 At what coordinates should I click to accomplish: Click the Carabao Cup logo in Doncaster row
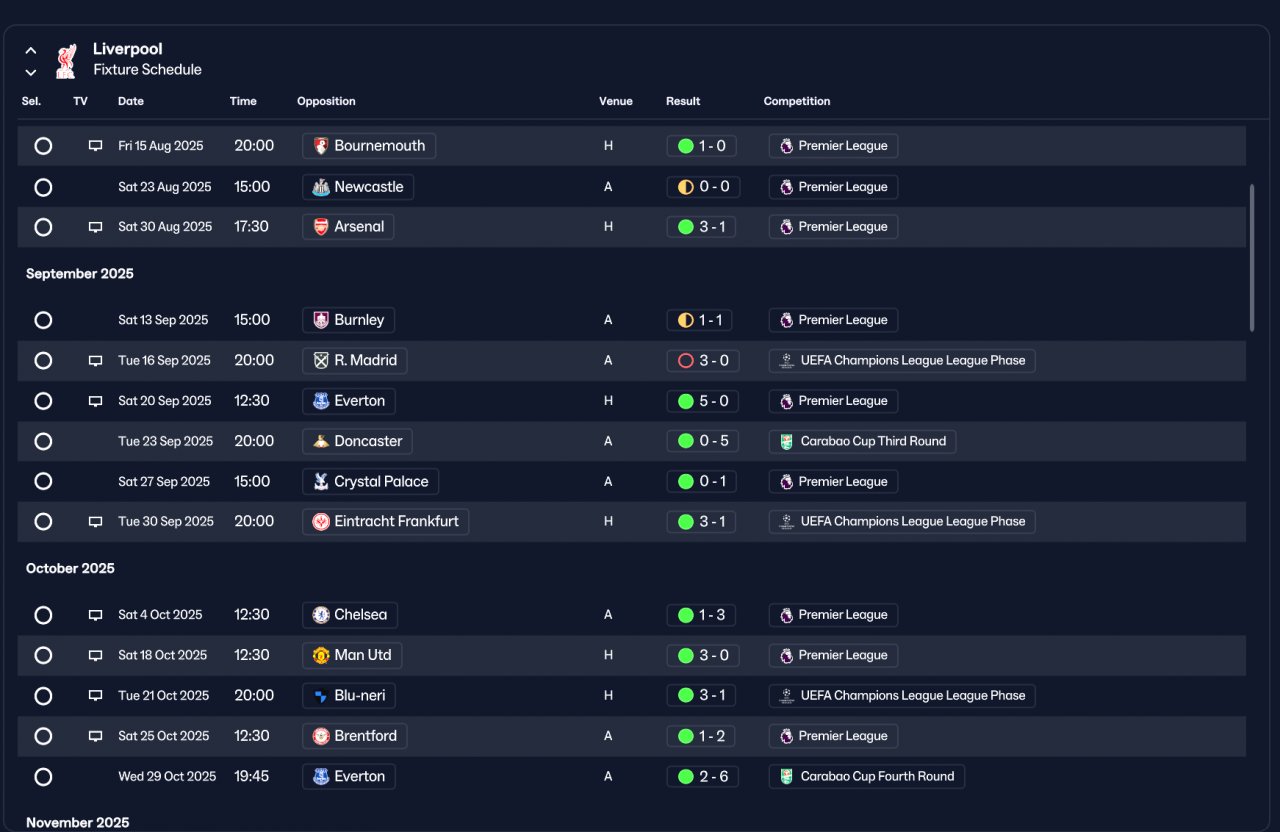tap(787, 441)
